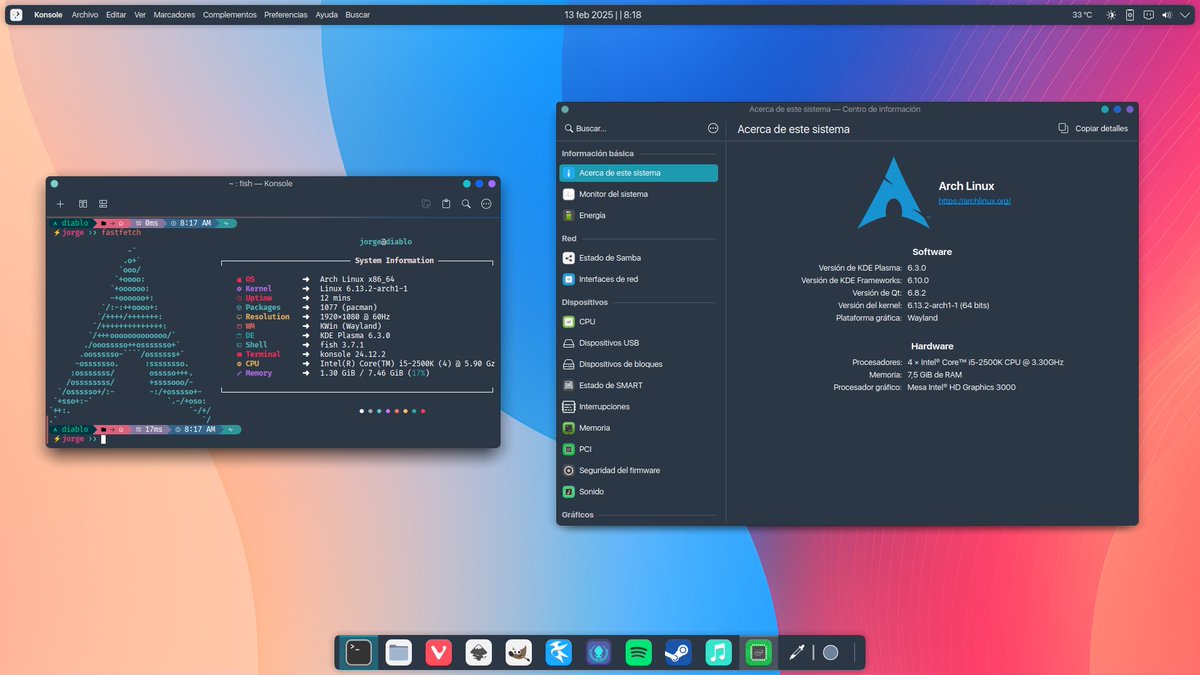Viewport: 1200px width, 675px height.
Task: Click the Copiar detalles button
Action: coord(1093,128)
